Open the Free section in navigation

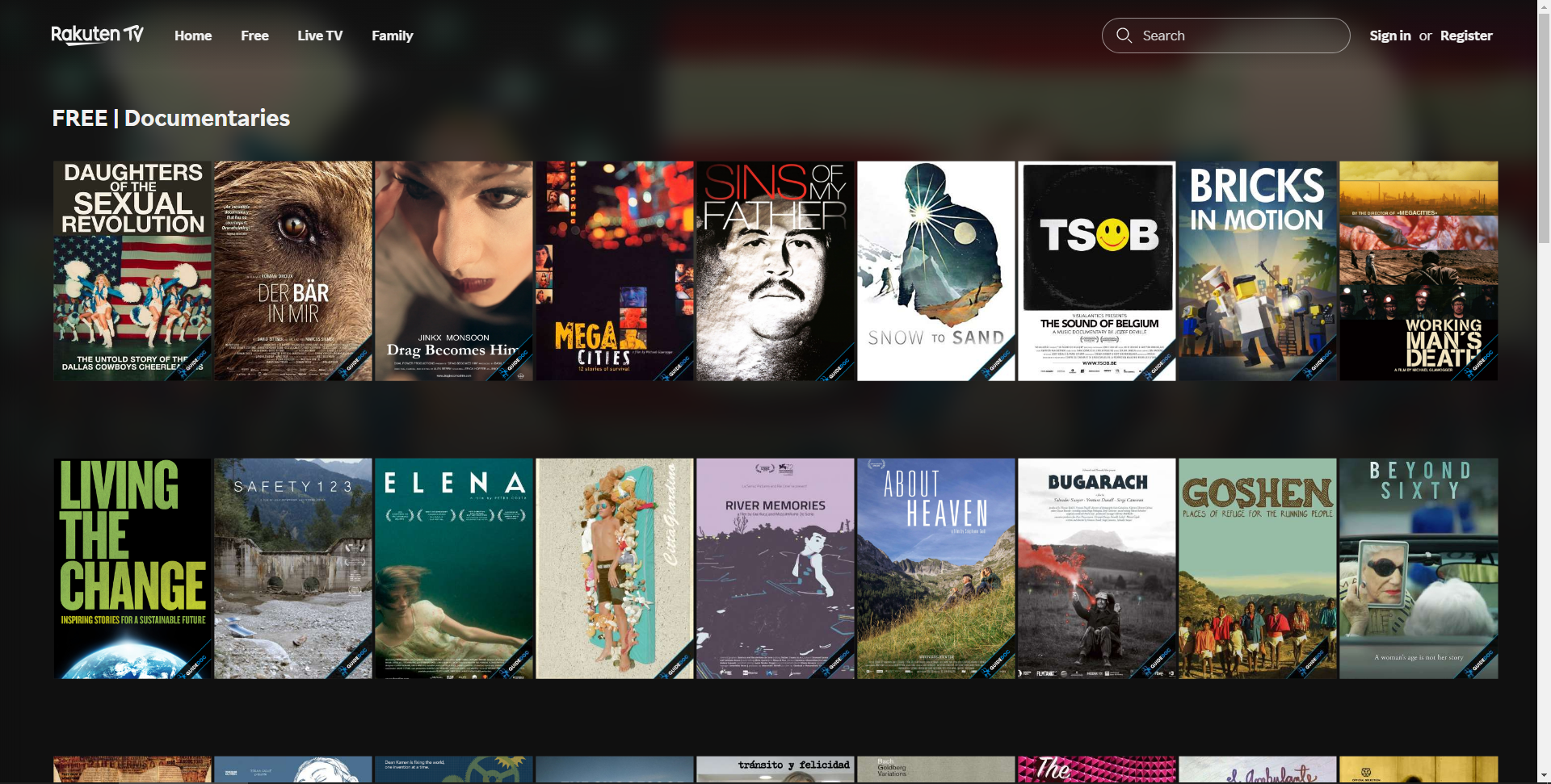[x=254, y=36]
